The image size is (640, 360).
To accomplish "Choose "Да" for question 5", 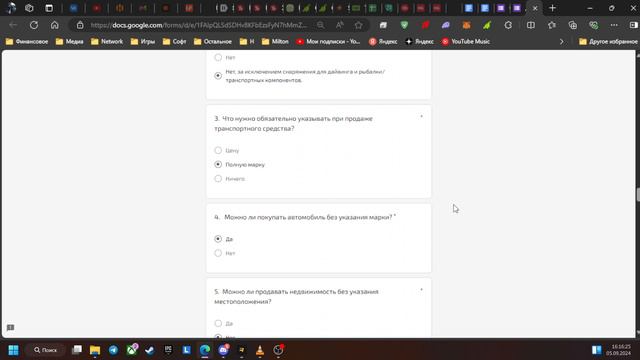I will [x=218, y=323].
